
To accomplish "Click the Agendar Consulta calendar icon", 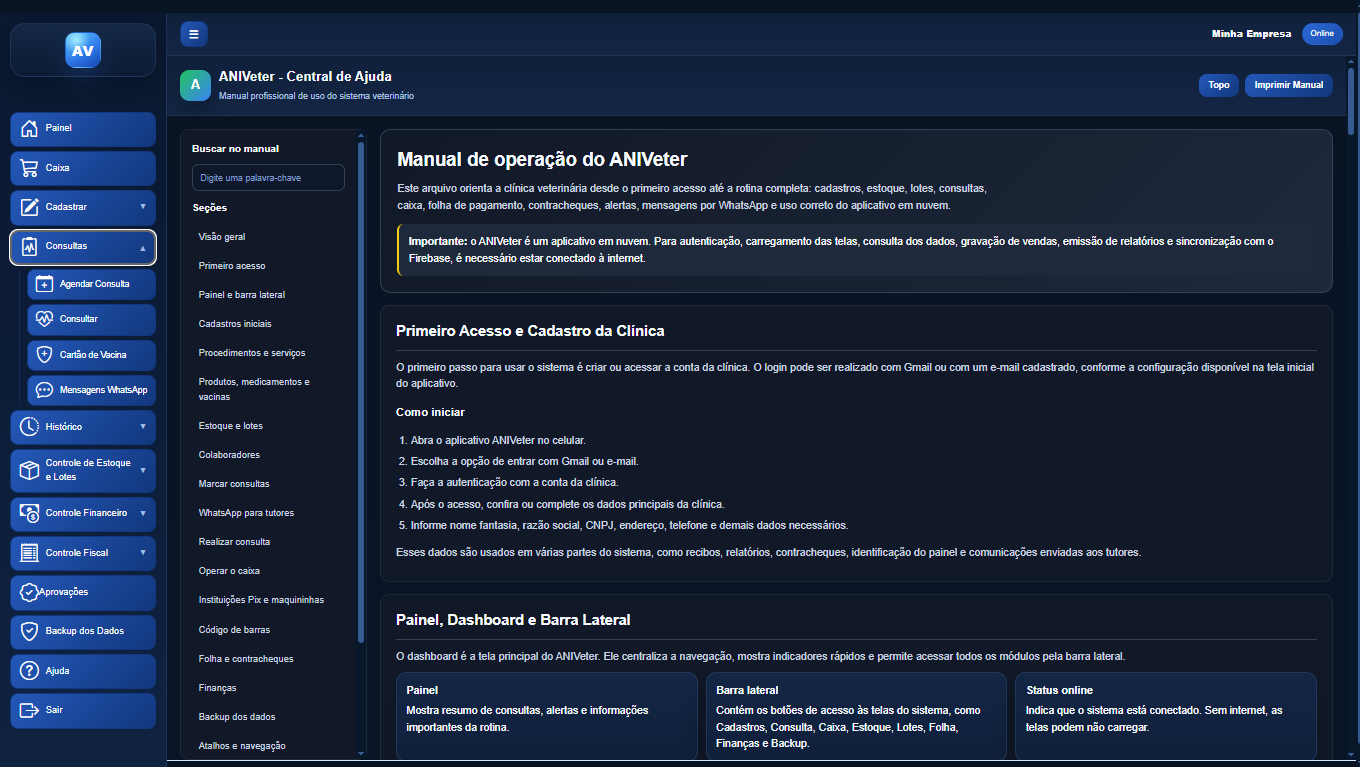I will pyautogui.click(x=44, y=284).
